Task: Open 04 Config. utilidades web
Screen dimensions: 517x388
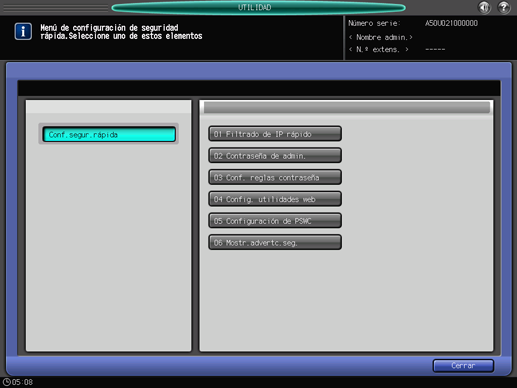Action: click(275, 199)
